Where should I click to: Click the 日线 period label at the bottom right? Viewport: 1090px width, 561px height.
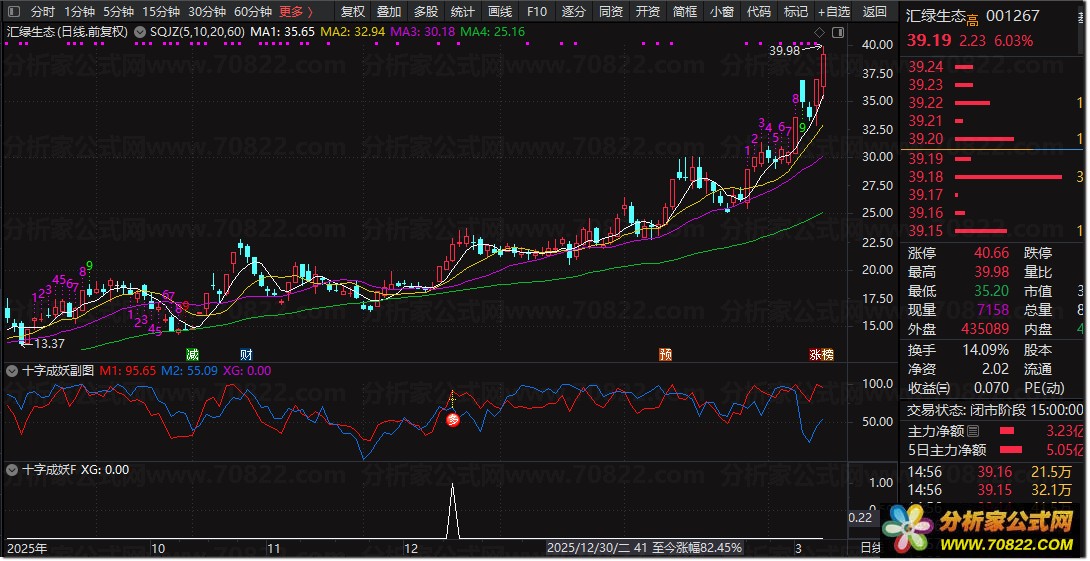[871, 548]
